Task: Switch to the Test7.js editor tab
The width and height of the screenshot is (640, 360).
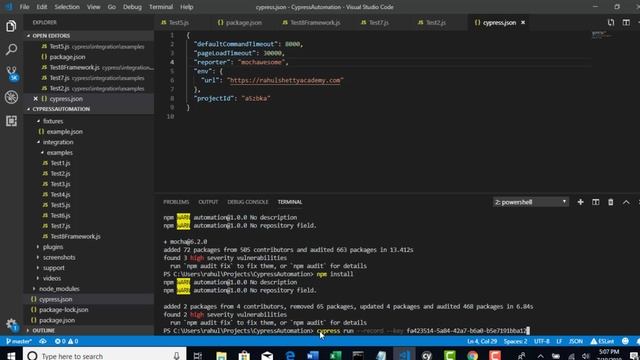Action: [x=375, y=22]
